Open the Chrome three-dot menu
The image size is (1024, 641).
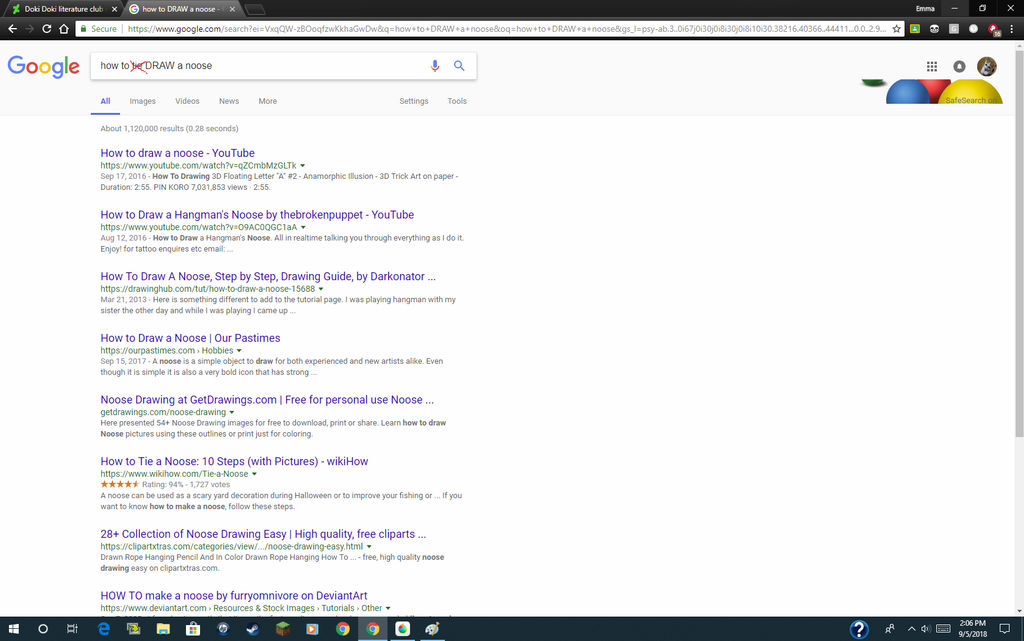(1012, 29)
